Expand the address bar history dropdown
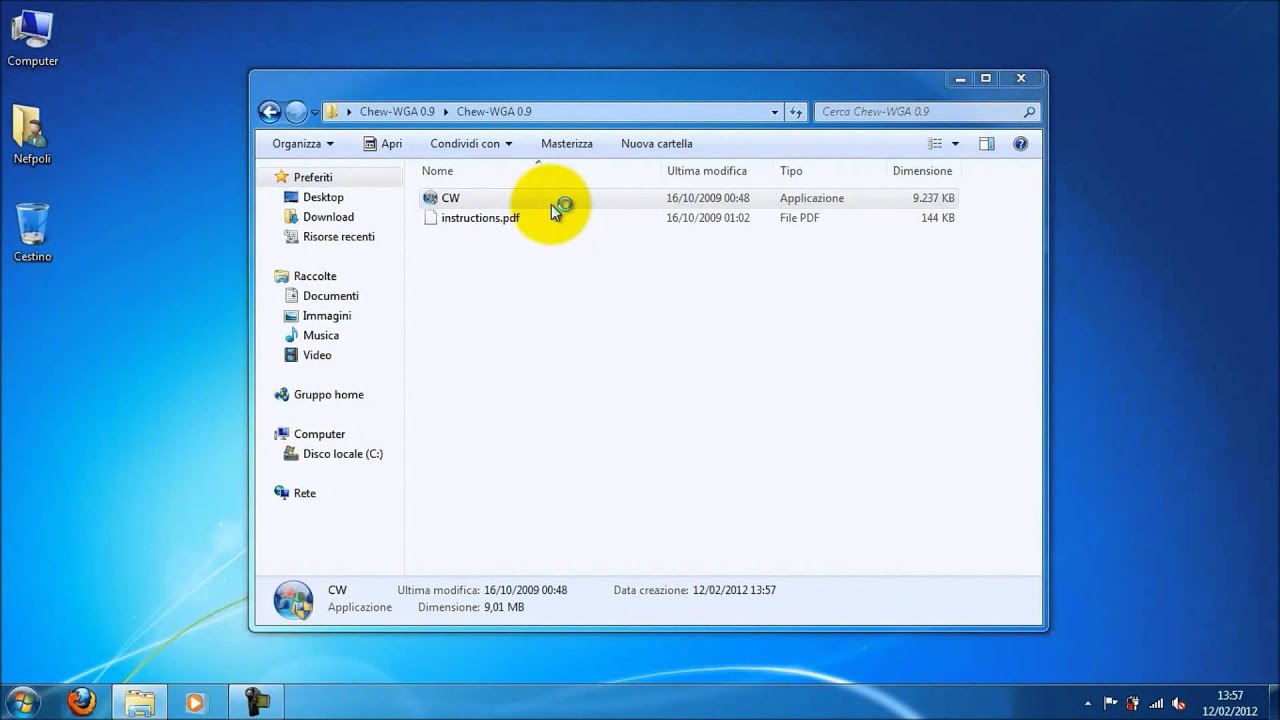The width and height of the screenshot is (1280, 720). click(x=774, y=112)
